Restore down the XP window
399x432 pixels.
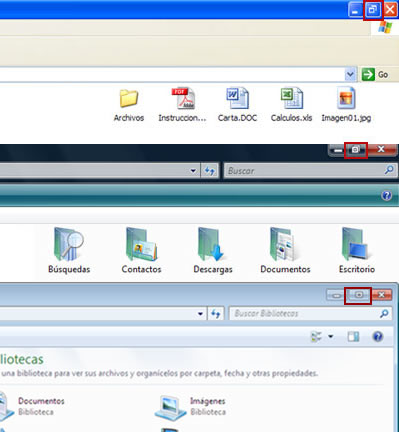(x=373, y=10)
